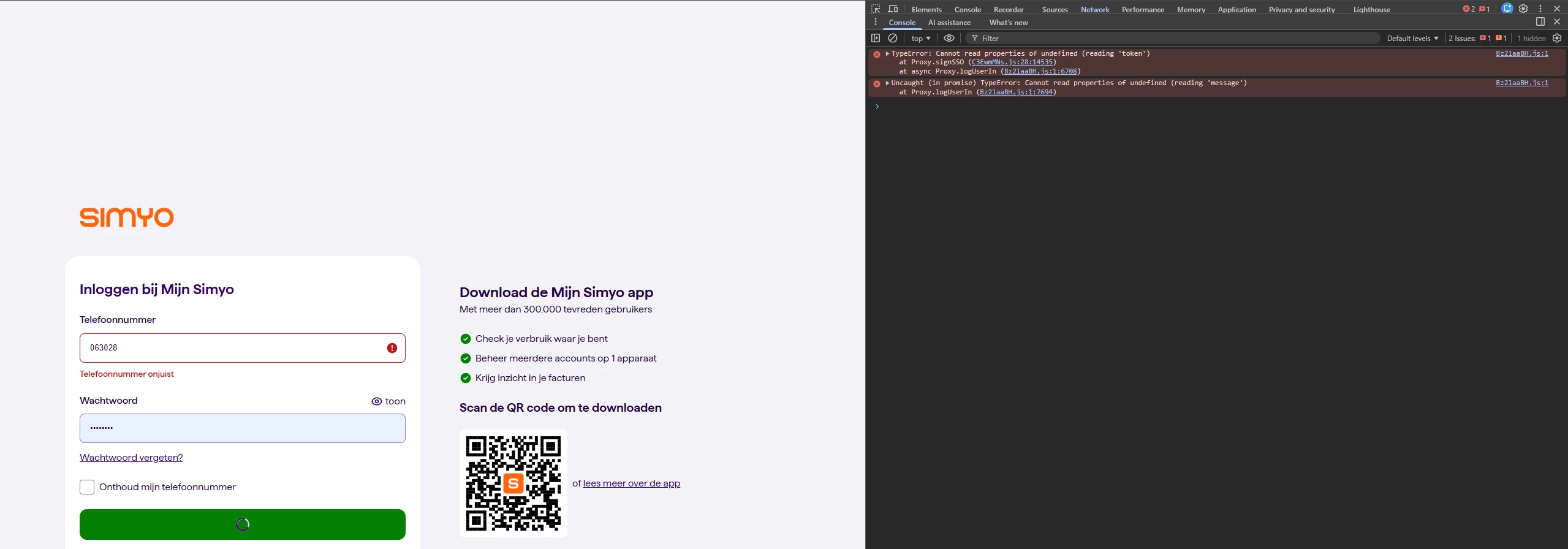Viewport: 1568px width, 549px height.
Task: Open DevTools settings gear in top bar
Action: [x=1523, y=9]
